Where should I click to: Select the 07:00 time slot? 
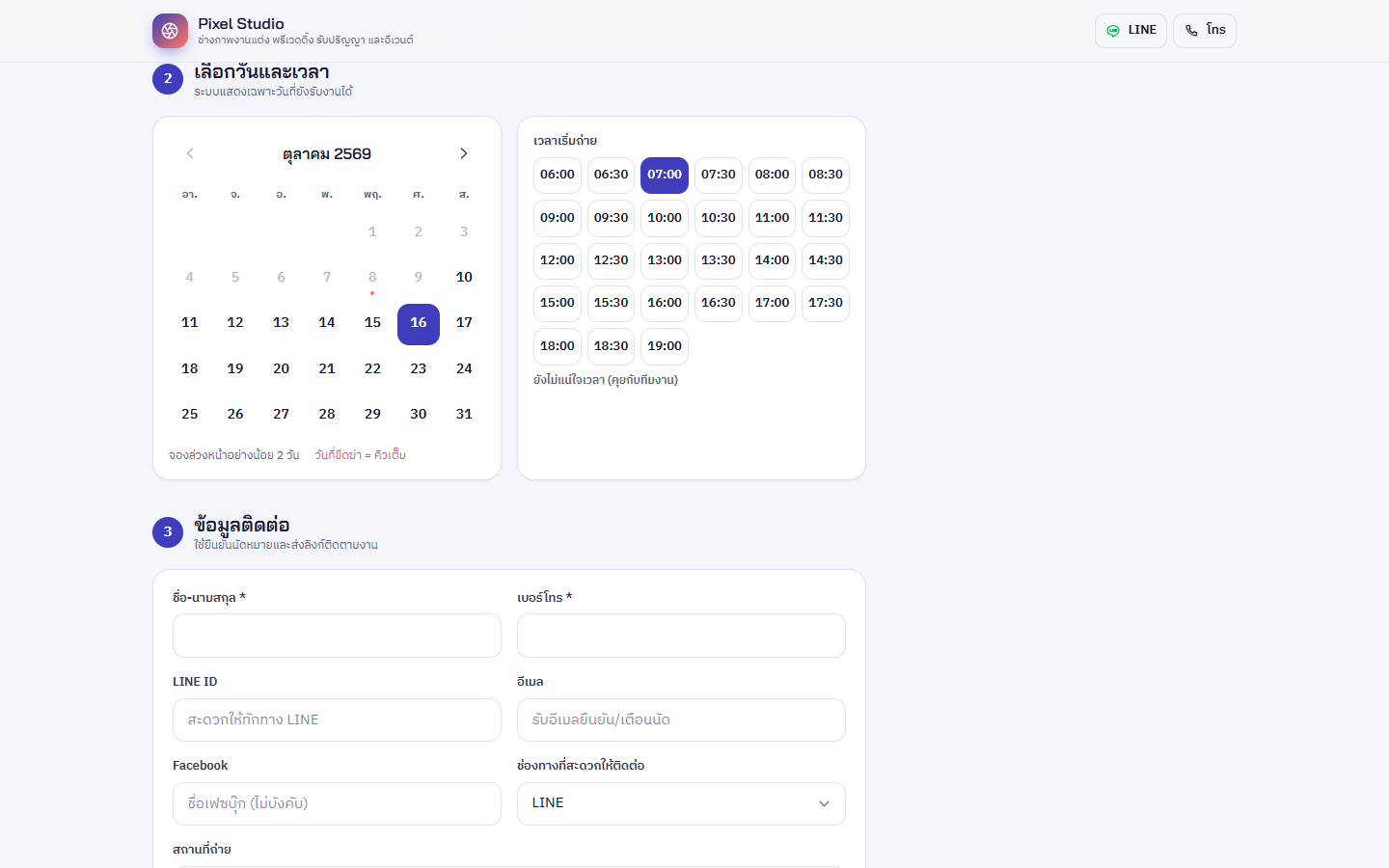[665, 176]
